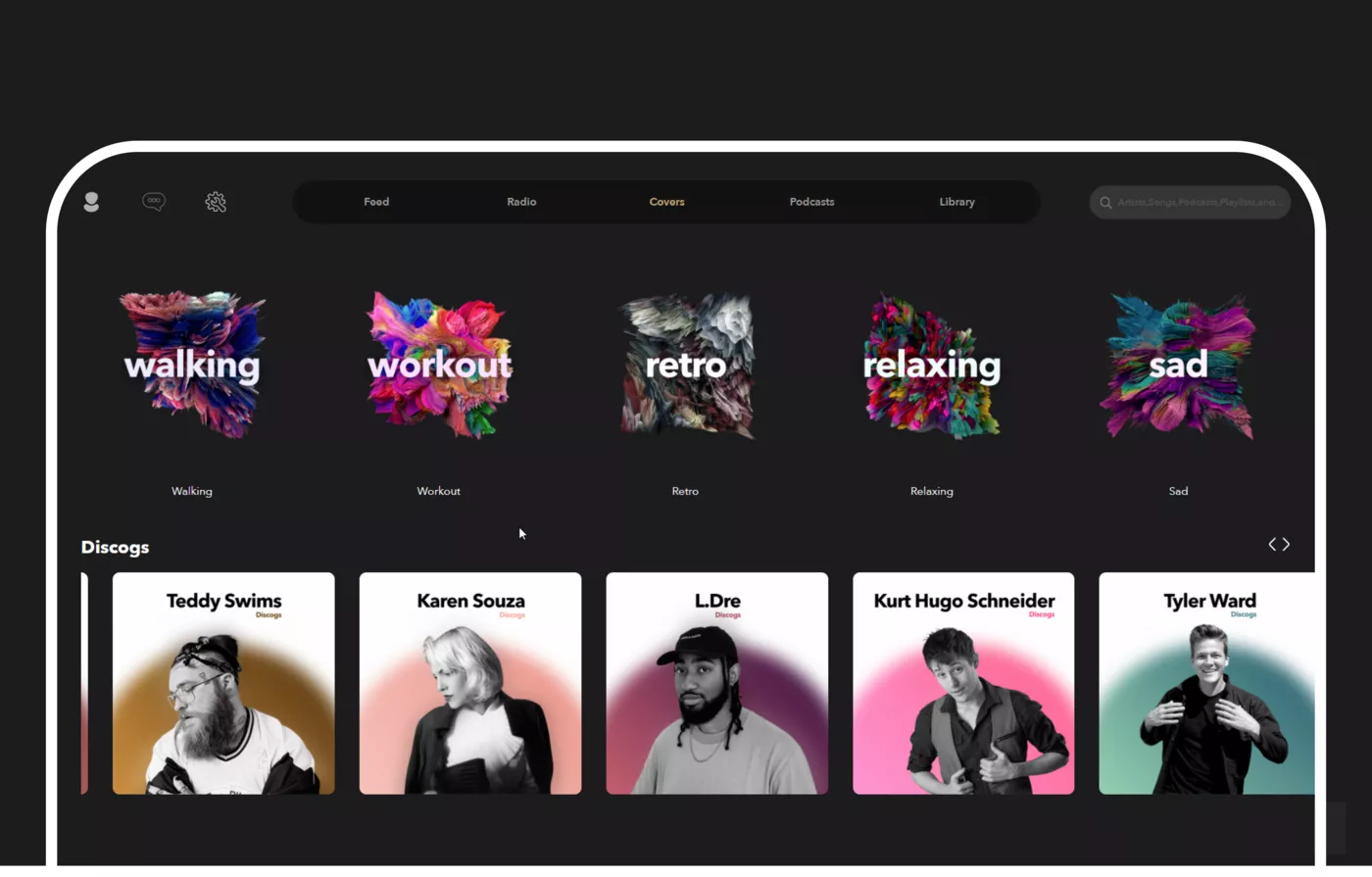Go to the Library tab
The image size is (1372, 877).
(956, 202)
